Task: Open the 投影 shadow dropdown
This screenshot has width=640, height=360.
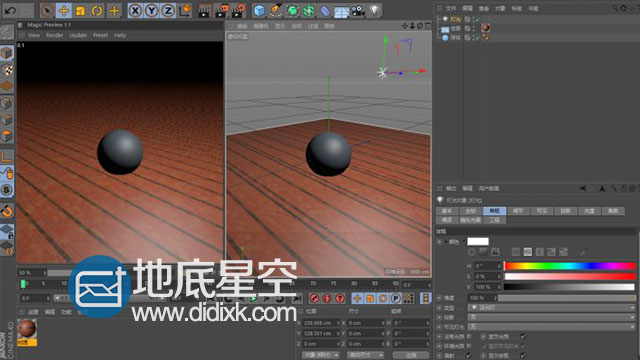Action: point(551,317)
